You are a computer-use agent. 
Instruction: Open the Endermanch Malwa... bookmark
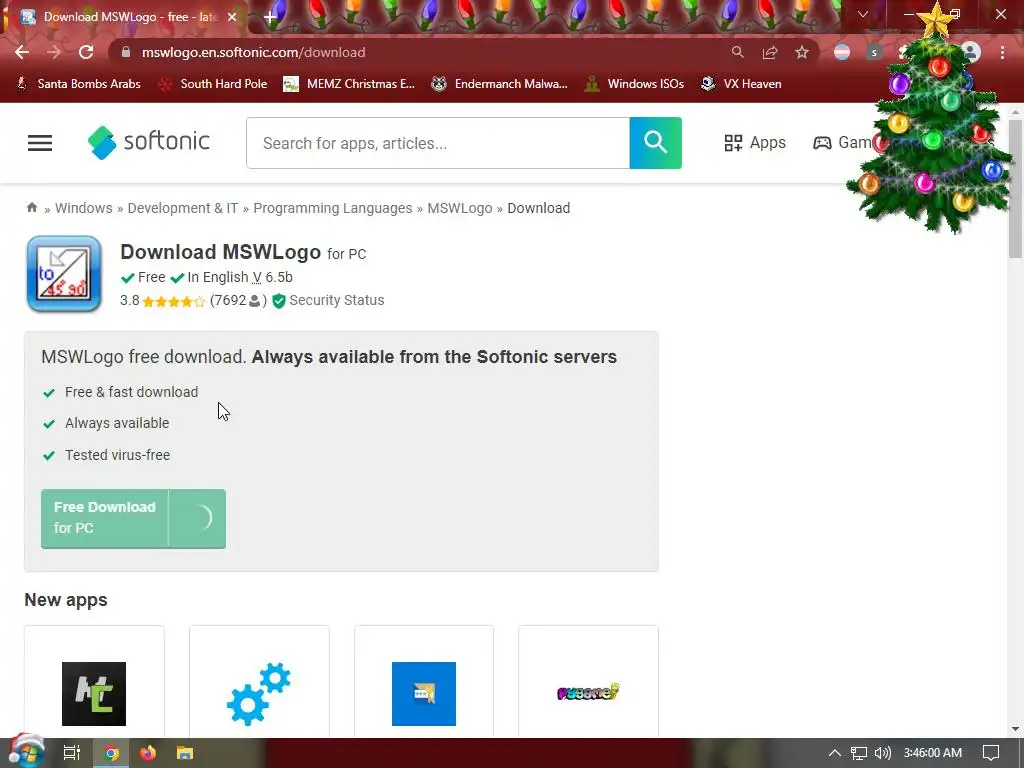(500, 84)
